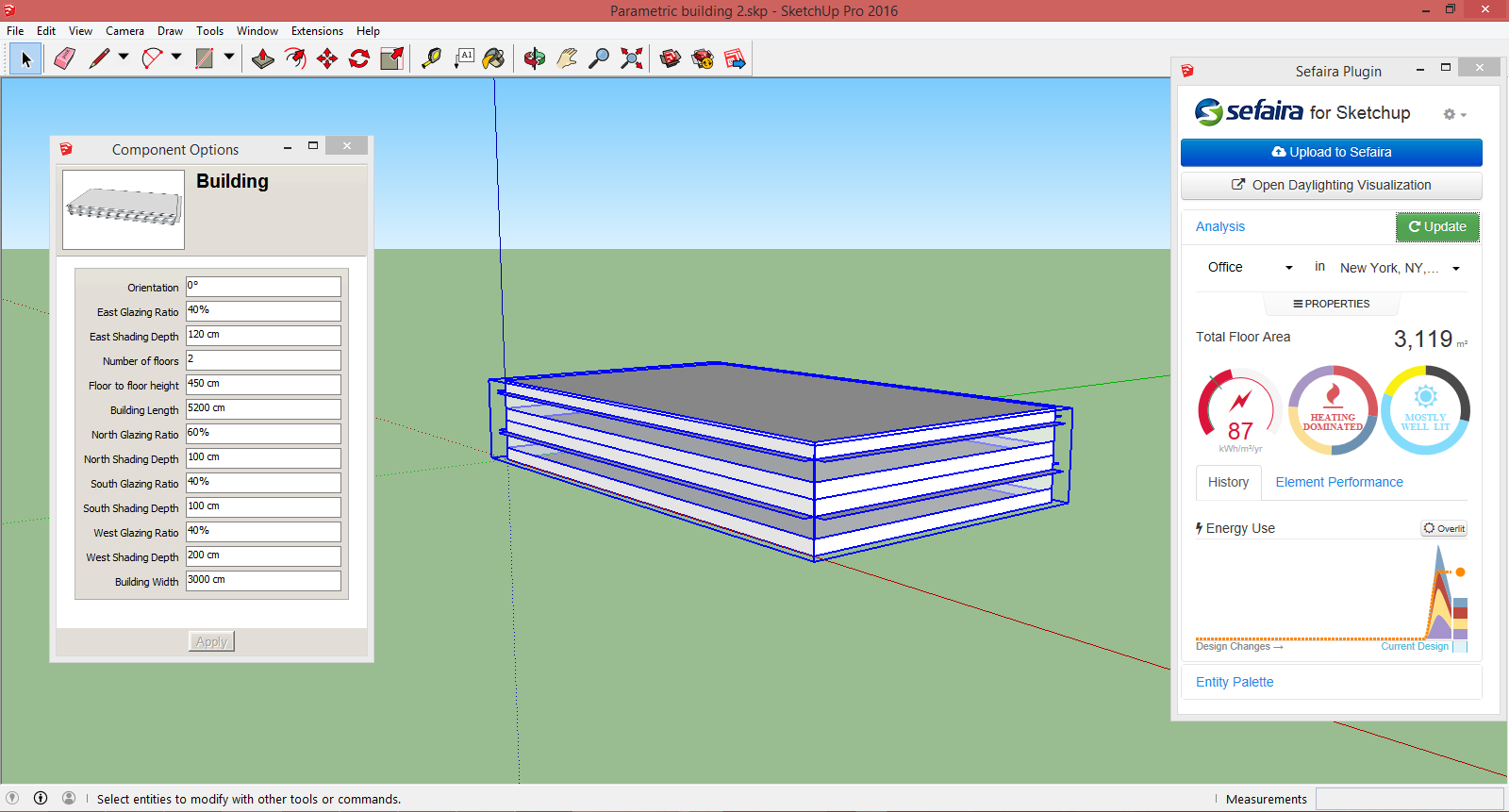The width and height of the screenshot is (1509, 812).
Task: Open the Analysis section link
Action: tap(1219, 226)
